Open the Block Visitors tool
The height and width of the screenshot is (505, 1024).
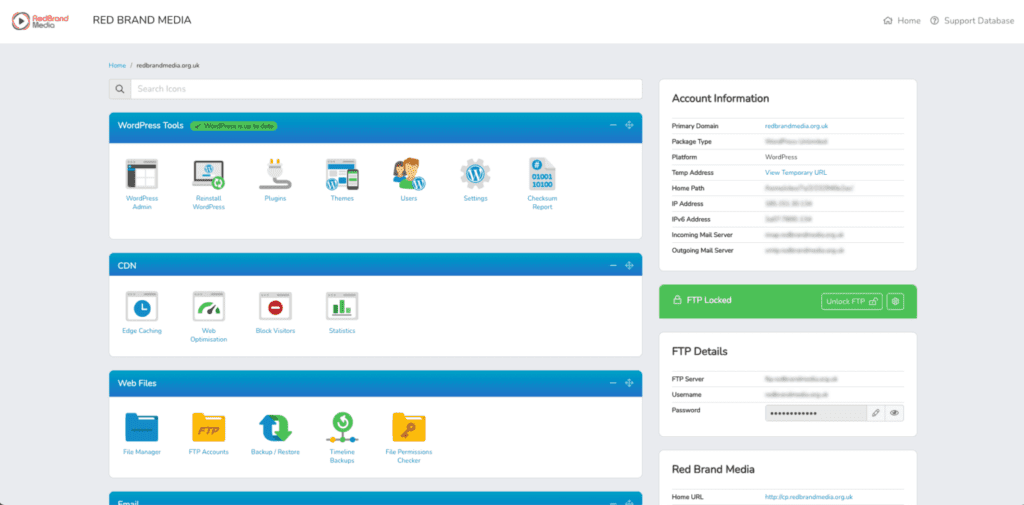(x=275, y=306)
